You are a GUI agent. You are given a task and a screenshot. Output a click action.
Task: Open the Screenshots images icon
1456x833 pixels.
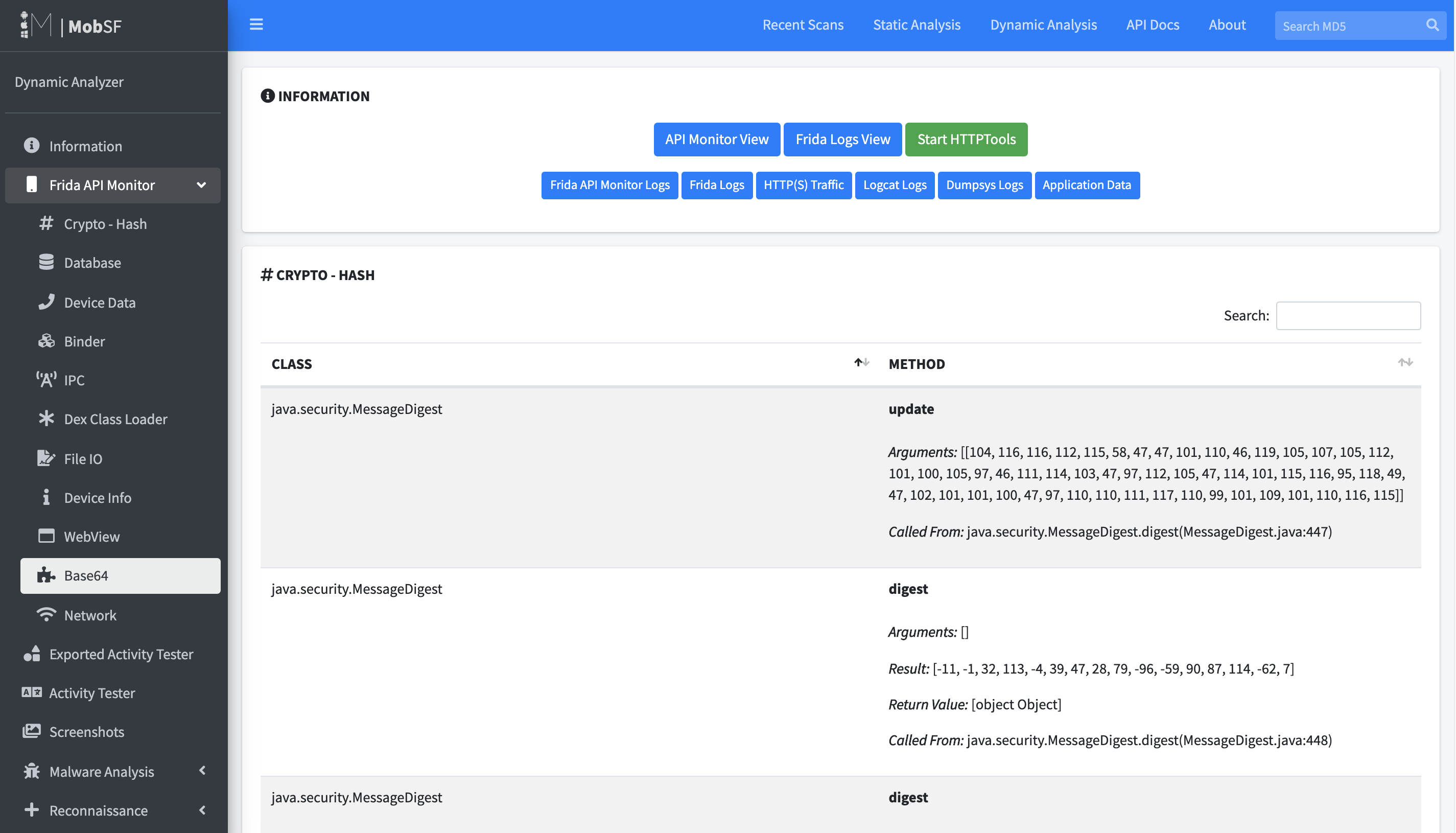[x=32, y=731]
